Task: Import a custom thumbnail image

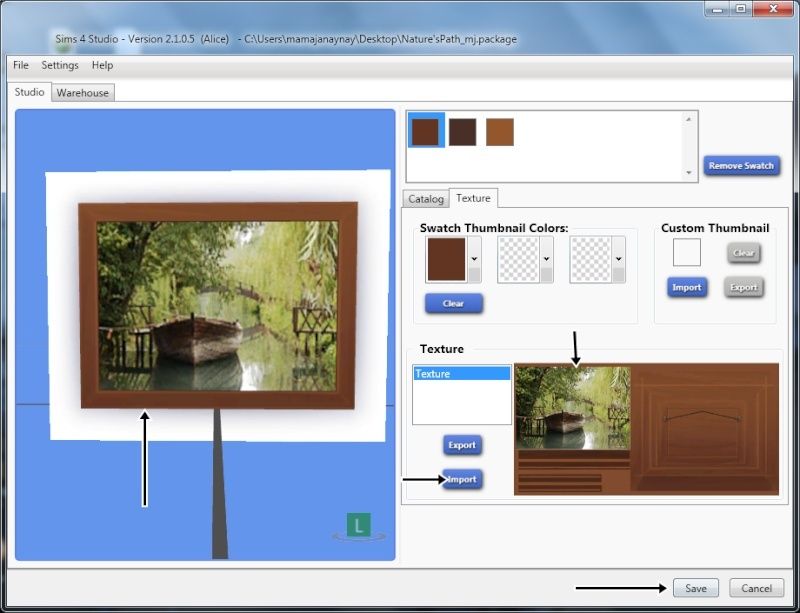Action: click(x=687, y=287)
